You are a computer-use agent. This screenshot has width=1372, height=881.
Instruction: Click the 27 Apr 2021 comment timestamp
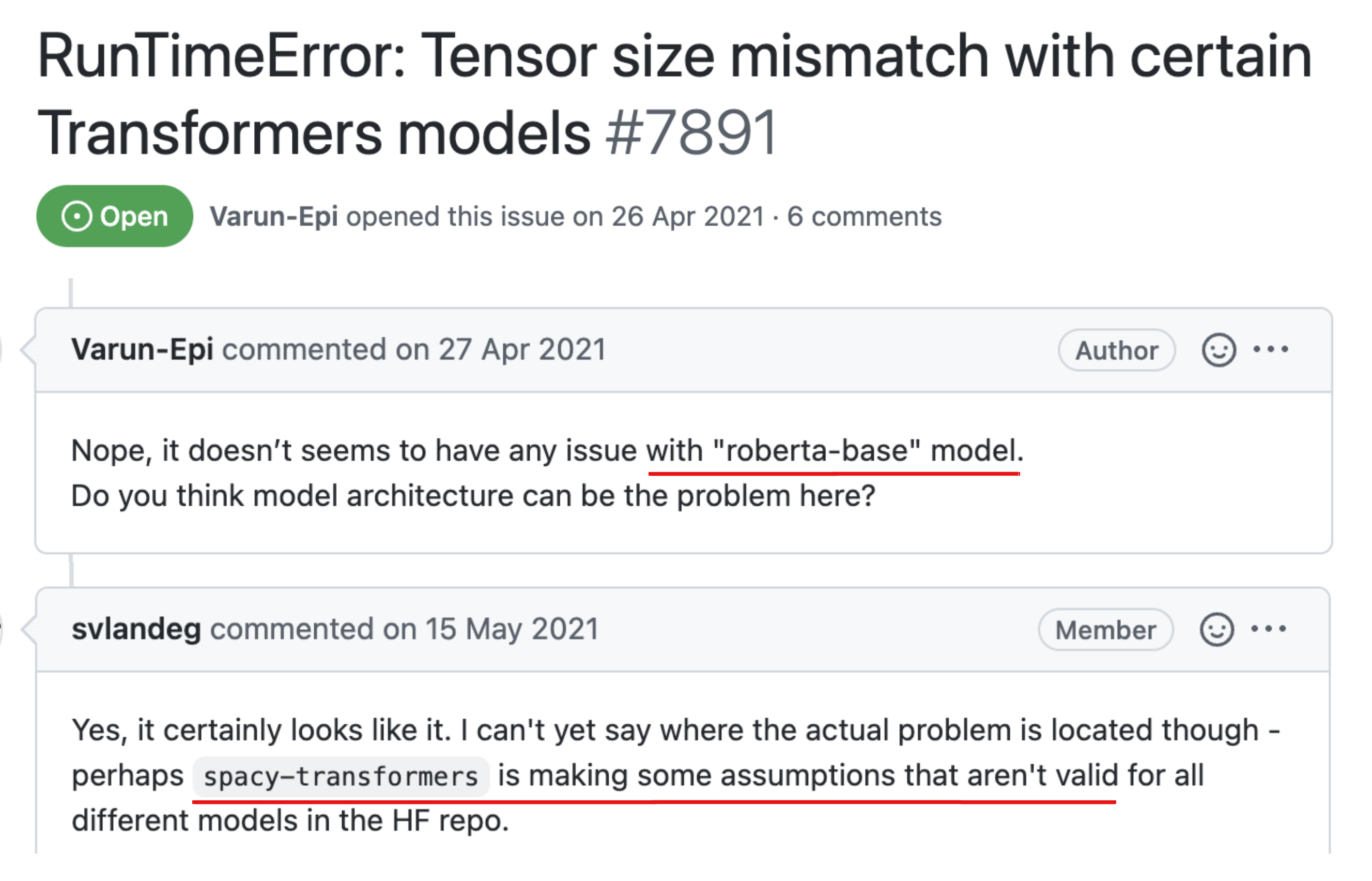[x=521, y=350]
